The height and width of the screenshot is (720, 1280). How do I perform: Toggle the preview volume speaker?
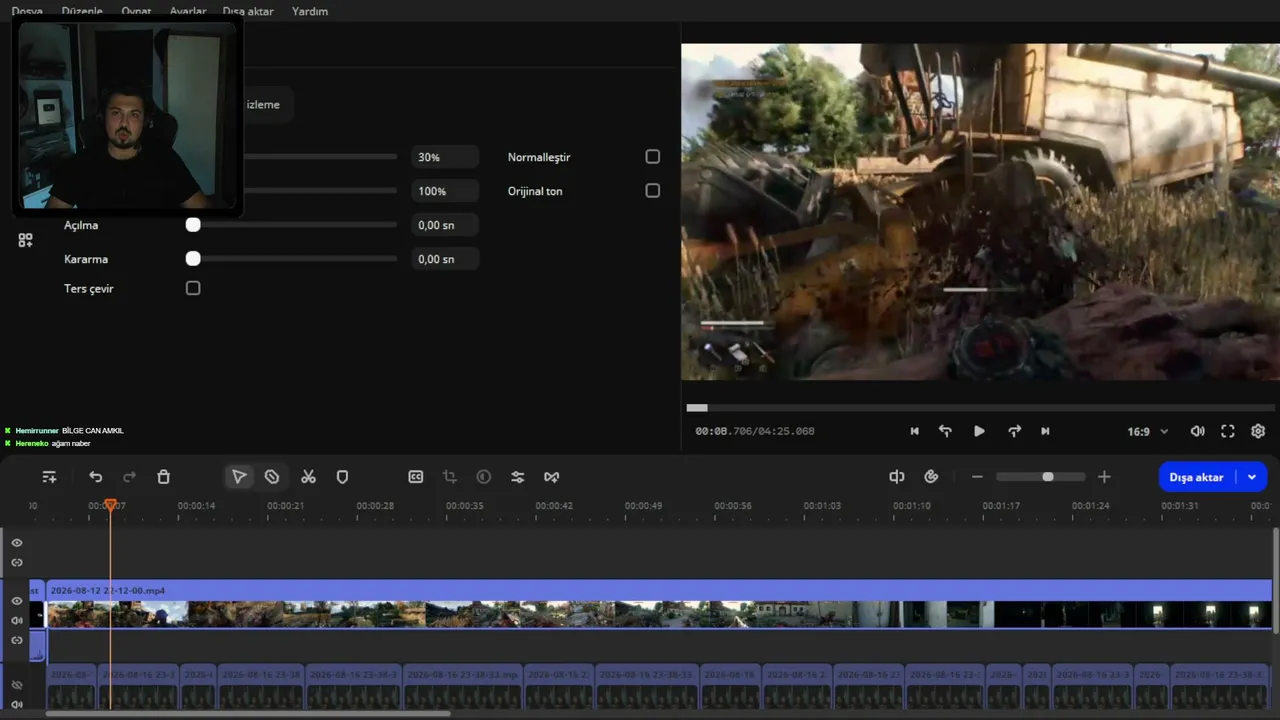click(1197, 431)
